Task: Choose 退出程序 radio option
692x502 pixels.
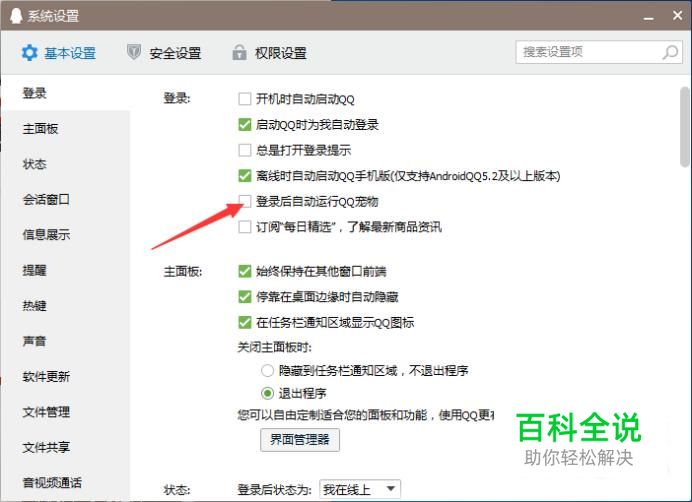Action: [267, 393]
